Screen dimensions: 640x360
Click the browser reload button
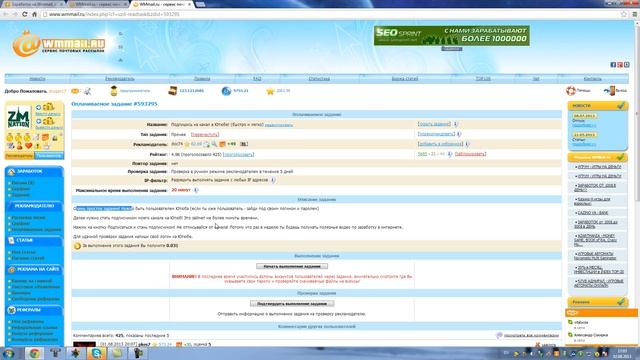point(24,14)
